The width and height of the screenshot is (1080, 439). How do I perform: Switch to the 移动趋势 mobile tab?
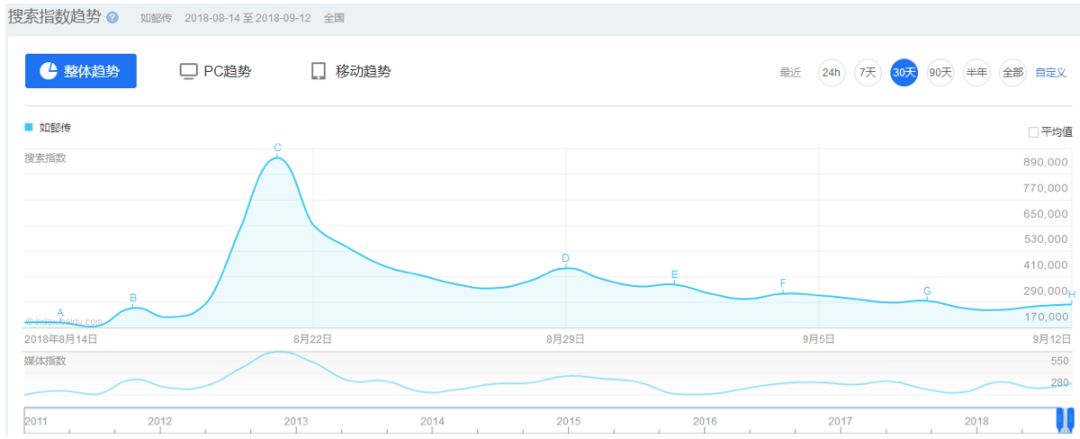pyautogui.click(x=351, y=71)
